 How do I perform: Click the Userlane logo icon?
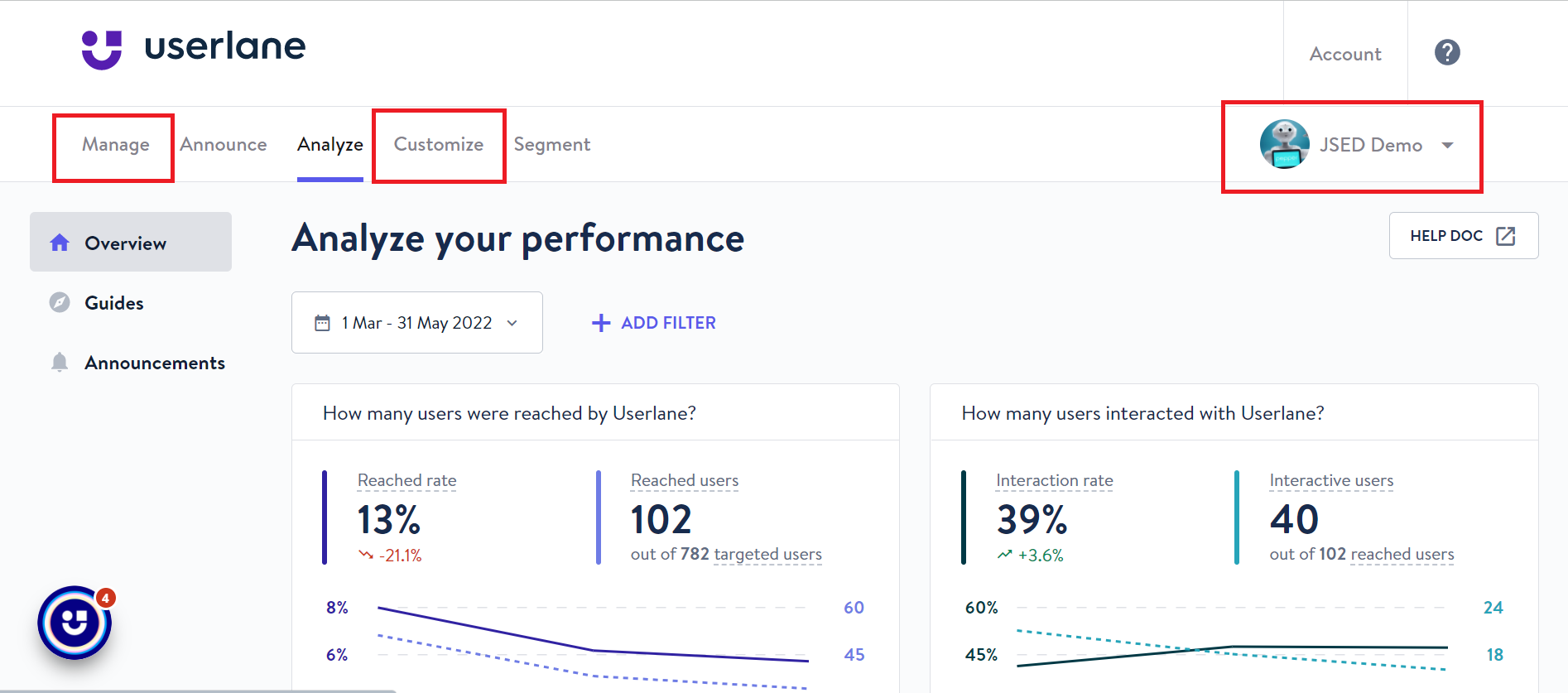(101, 49)
